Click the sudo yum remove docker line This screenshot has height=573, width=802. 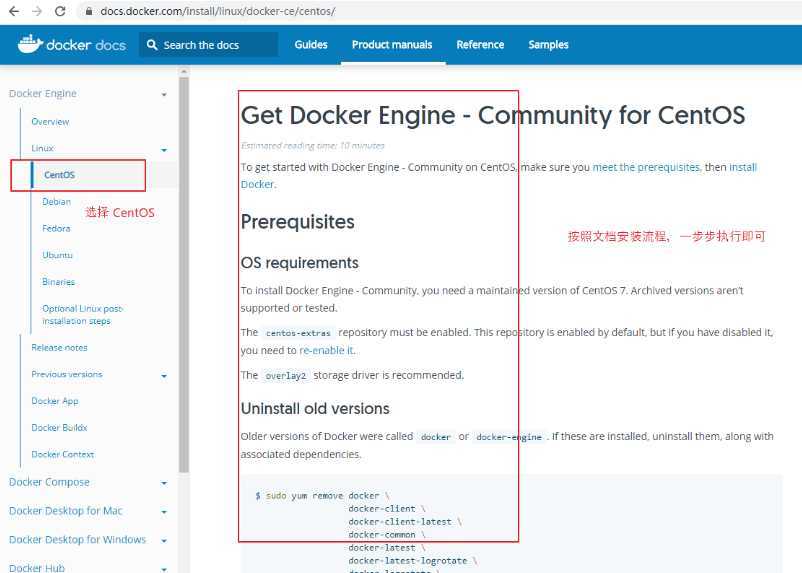pos(322,496)
